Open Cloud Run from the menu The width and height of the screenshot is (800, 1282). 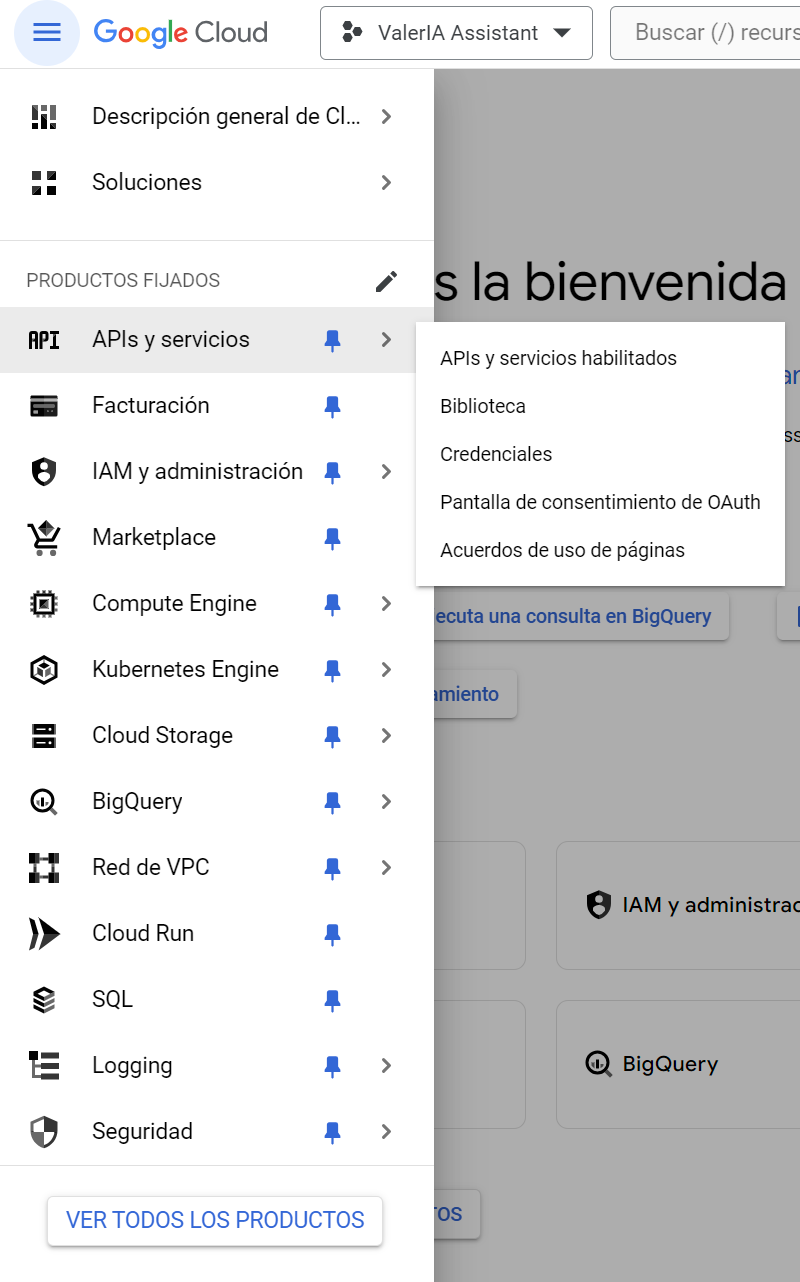217,934
